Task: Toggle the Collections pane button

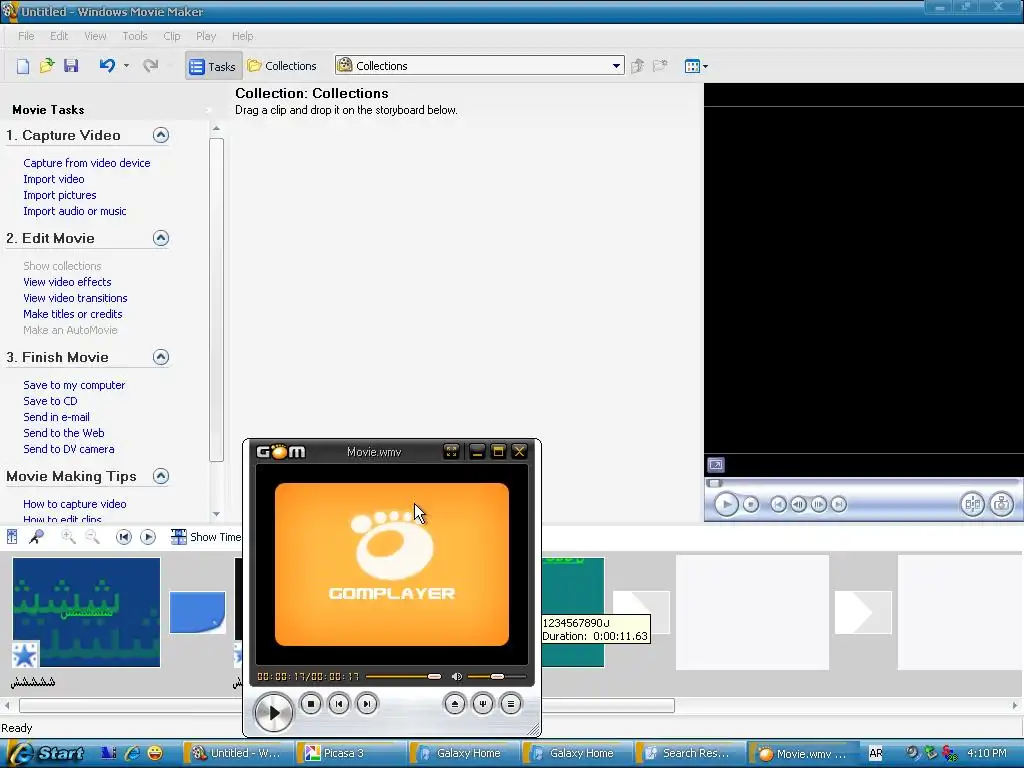Action: pyautogui.click(x=282, y=66)
